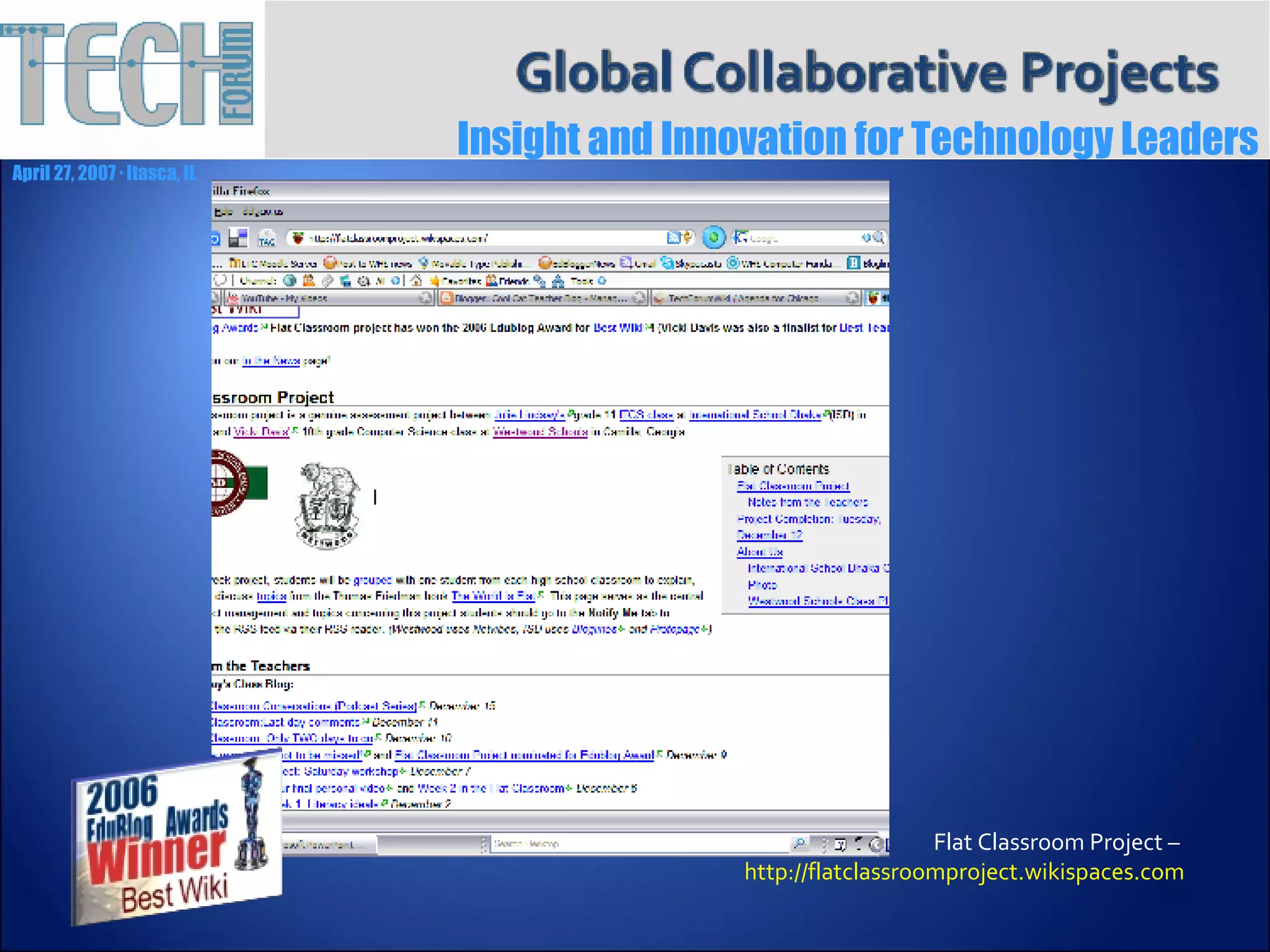Click the green Go button beside address bar
The image size is (1270, 952).
tap(714, 237)
